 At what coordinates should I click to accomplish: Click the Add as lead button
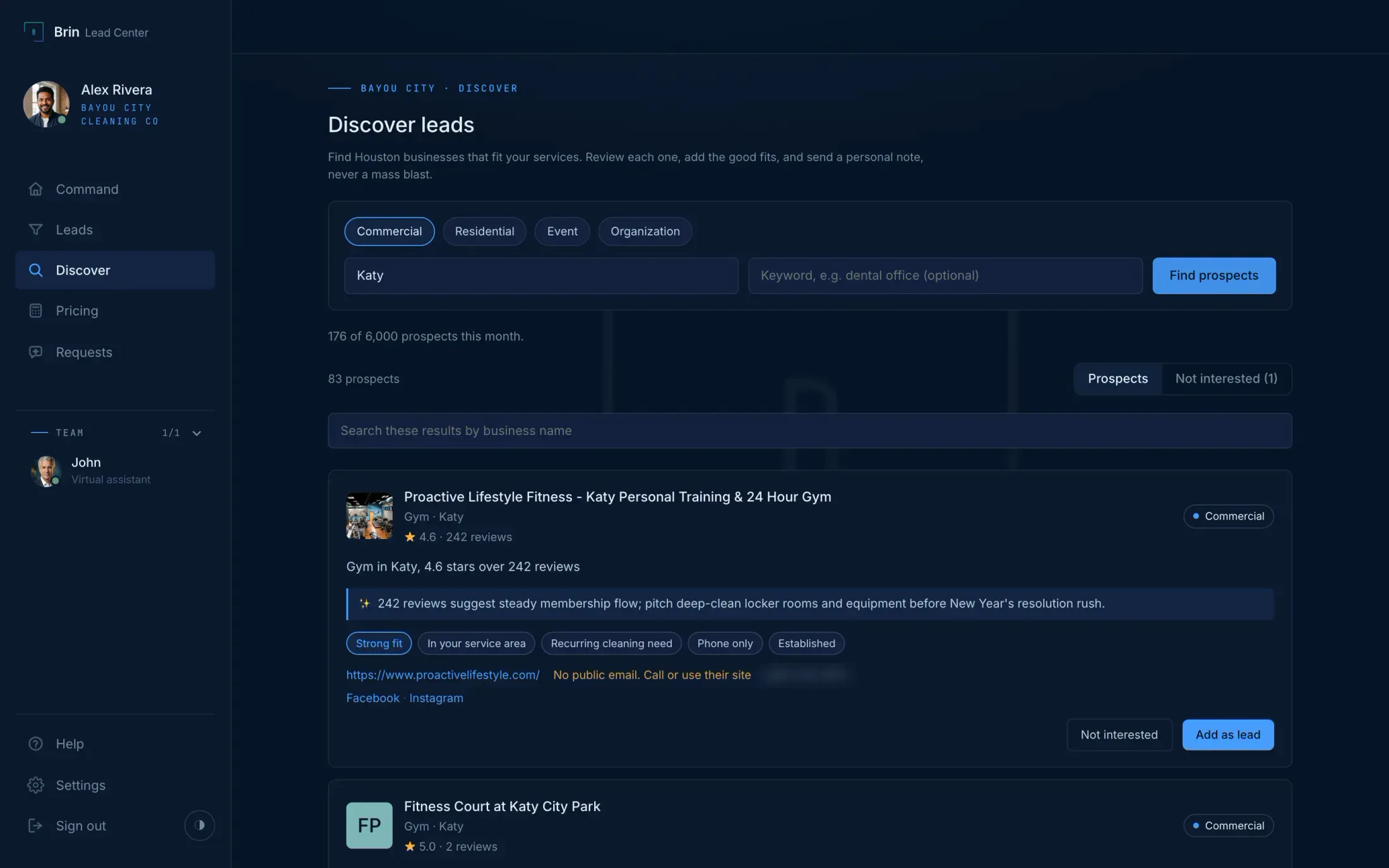[1227, 735]
